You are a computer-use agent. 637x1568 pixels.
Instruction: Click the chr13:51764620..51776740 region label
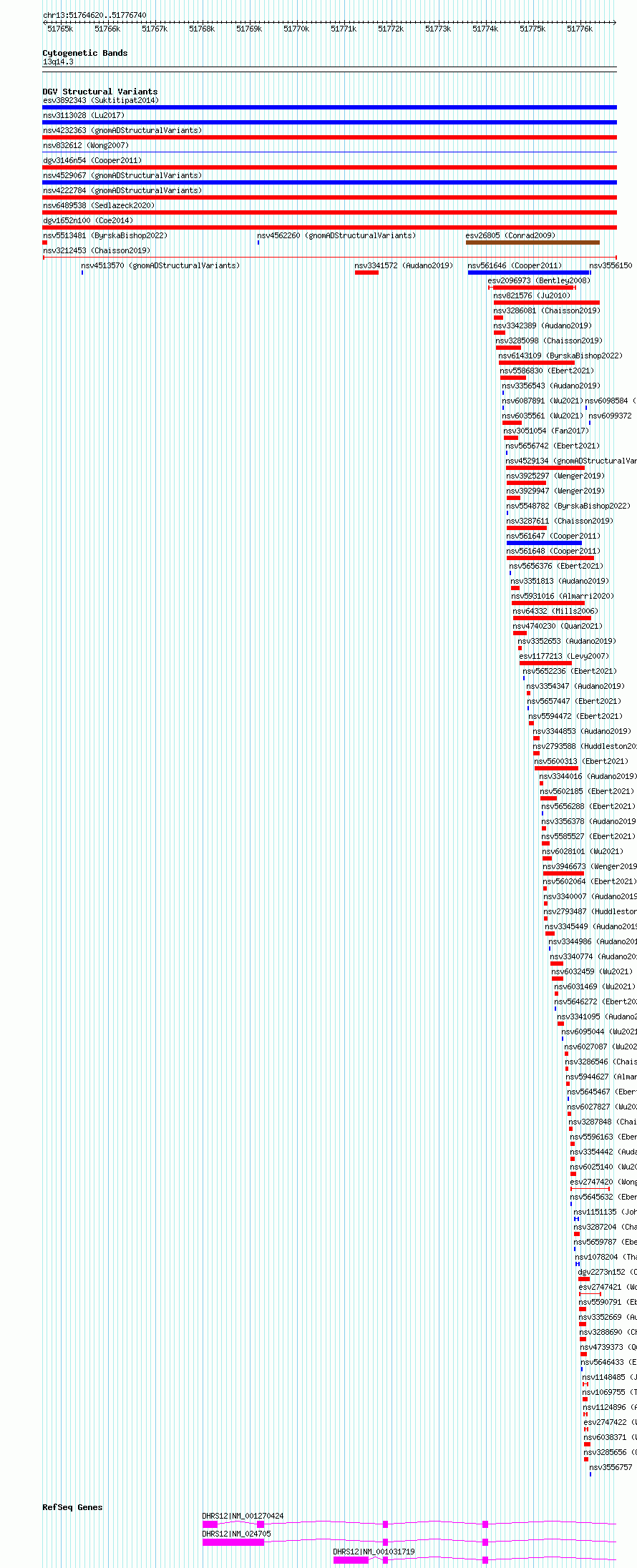click(x=94, y=15)
